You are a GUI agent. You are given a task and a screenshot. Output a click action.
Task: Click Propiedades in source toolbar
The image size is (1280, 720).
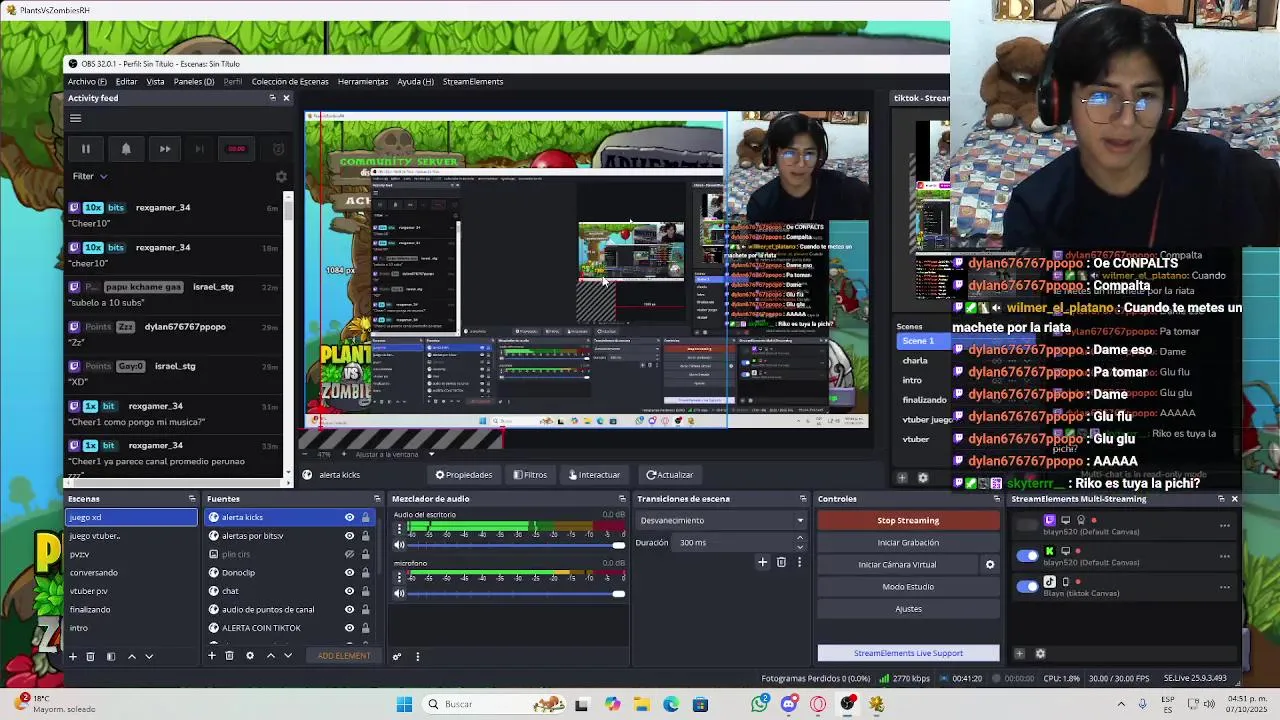click(x=463, y=475)
